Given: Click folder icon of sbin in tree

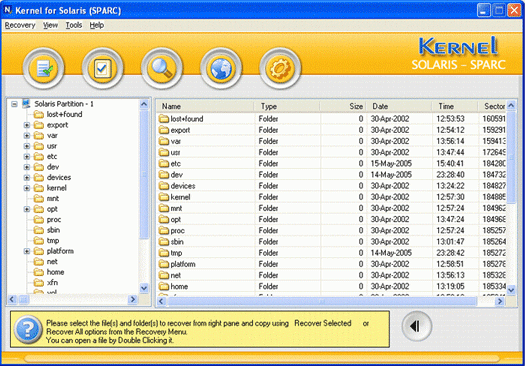Looking at the screenshot, I should (39, 230).
